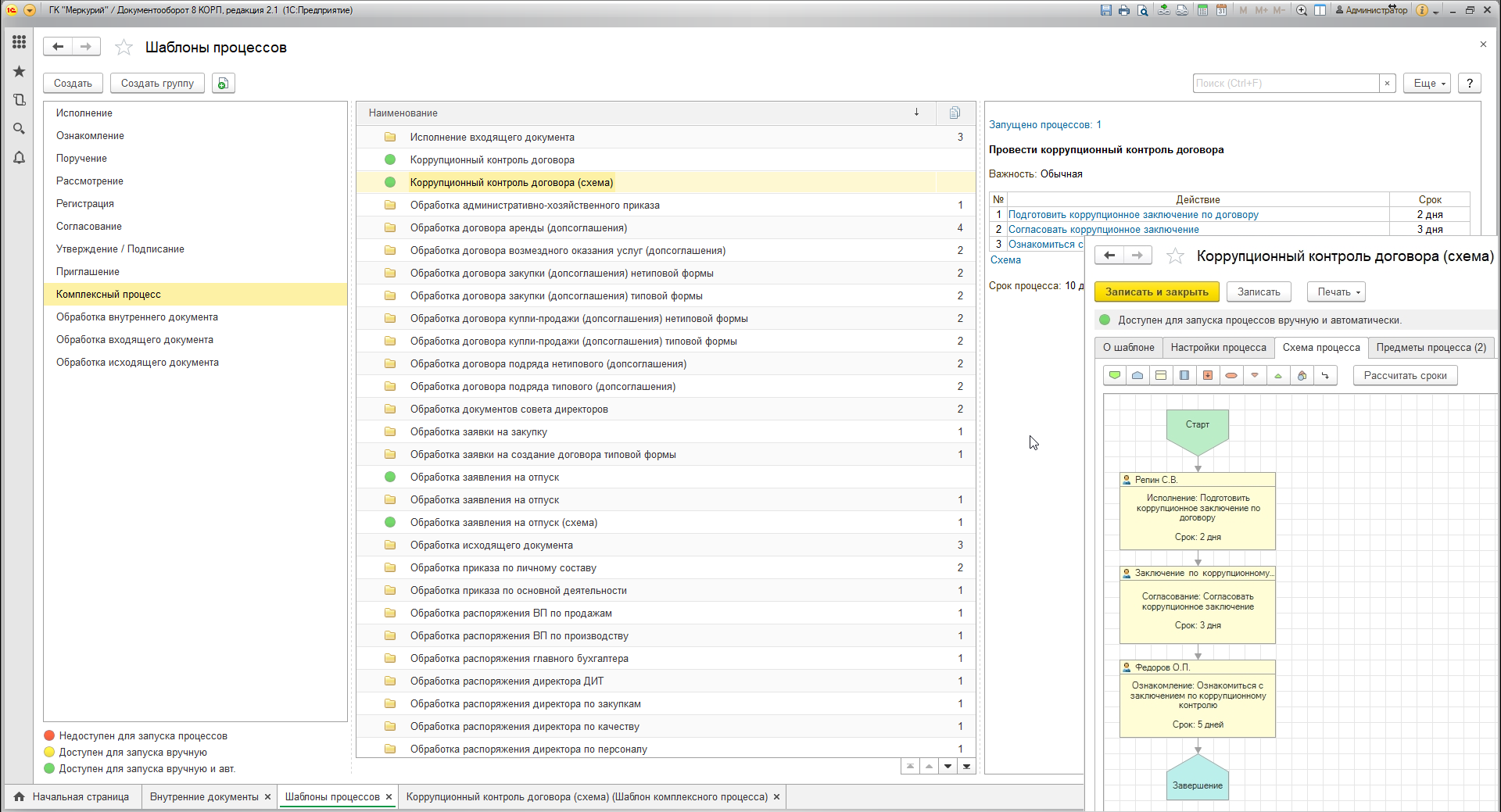This screenshot has width=1501, height=812.
Task: Jump to list end with bottom arrow button
Action: click(x=967, y=767)
